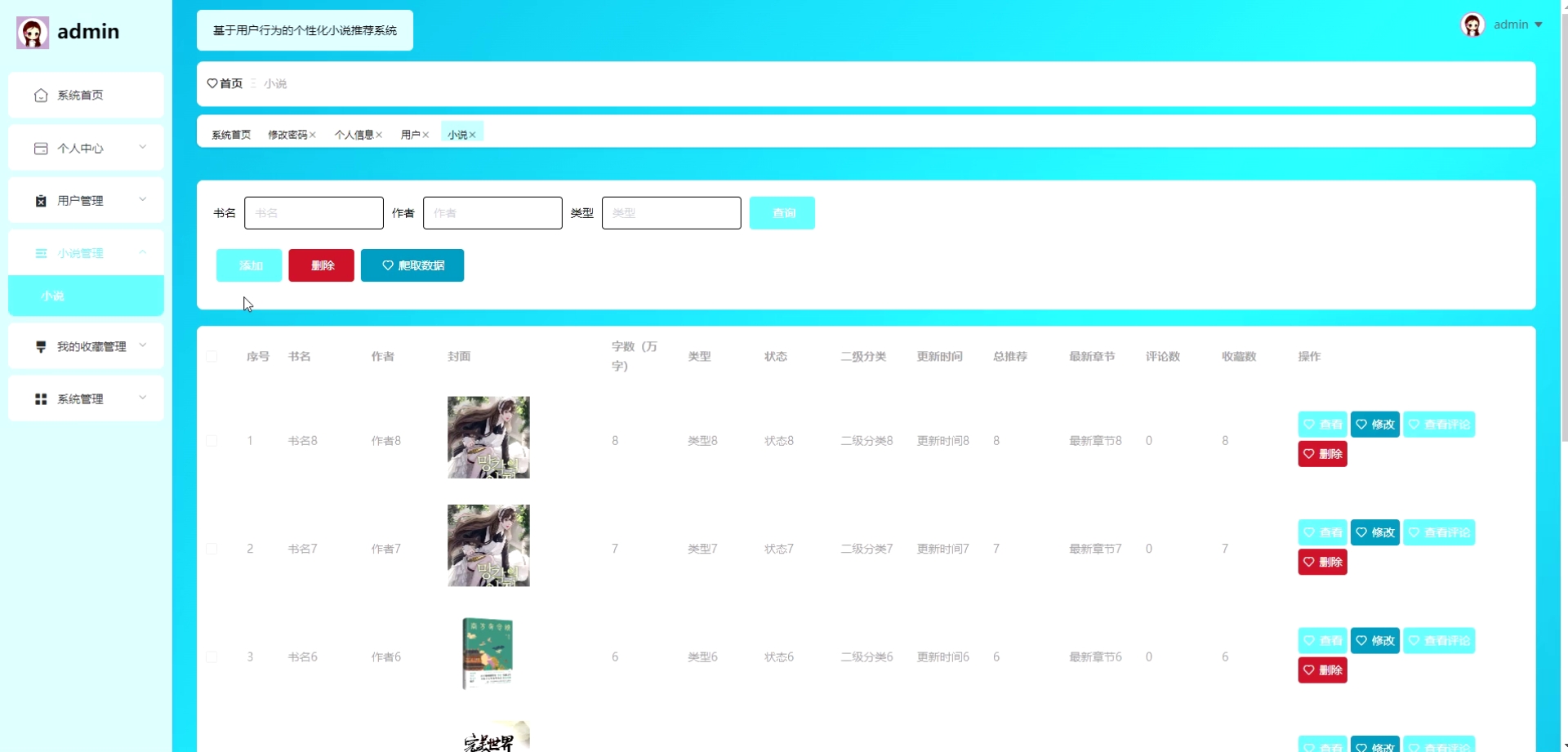Click the grid icon beside 系统管理
Viewport: 1568px width, 752px height.
[x=41, y=399]
